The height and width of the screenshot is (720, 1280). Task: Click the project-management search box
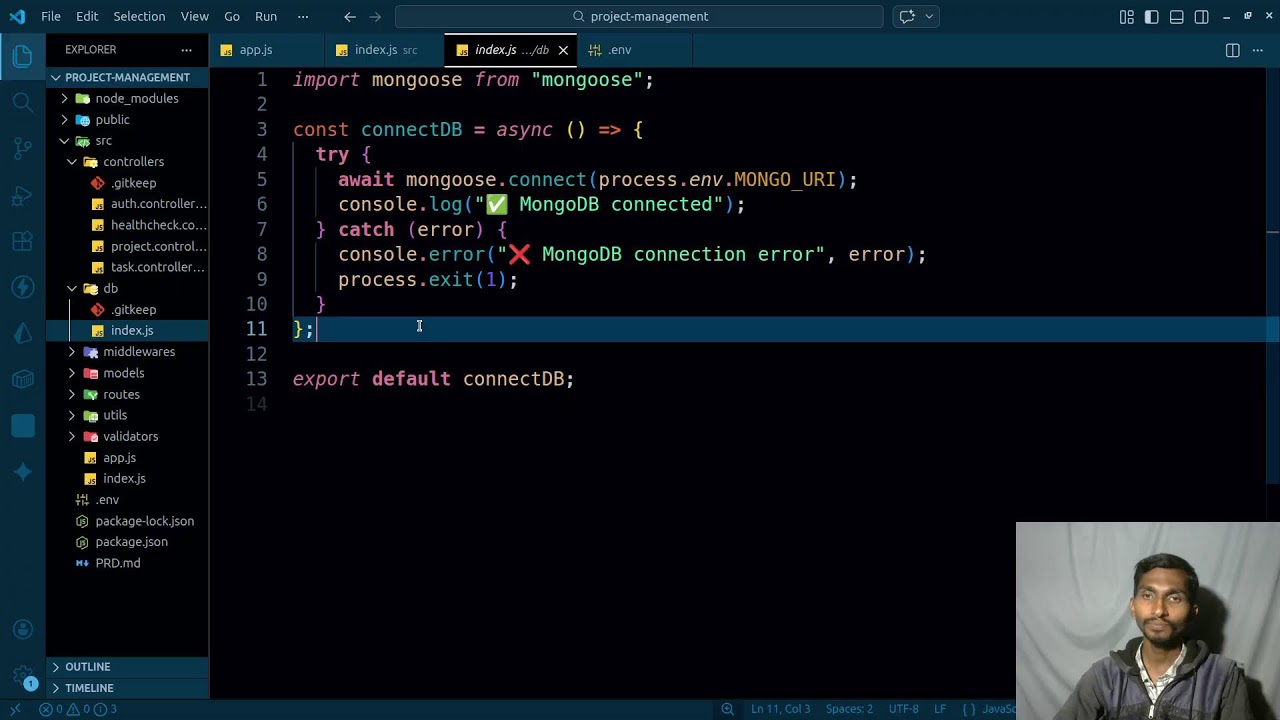pos(639,16)
